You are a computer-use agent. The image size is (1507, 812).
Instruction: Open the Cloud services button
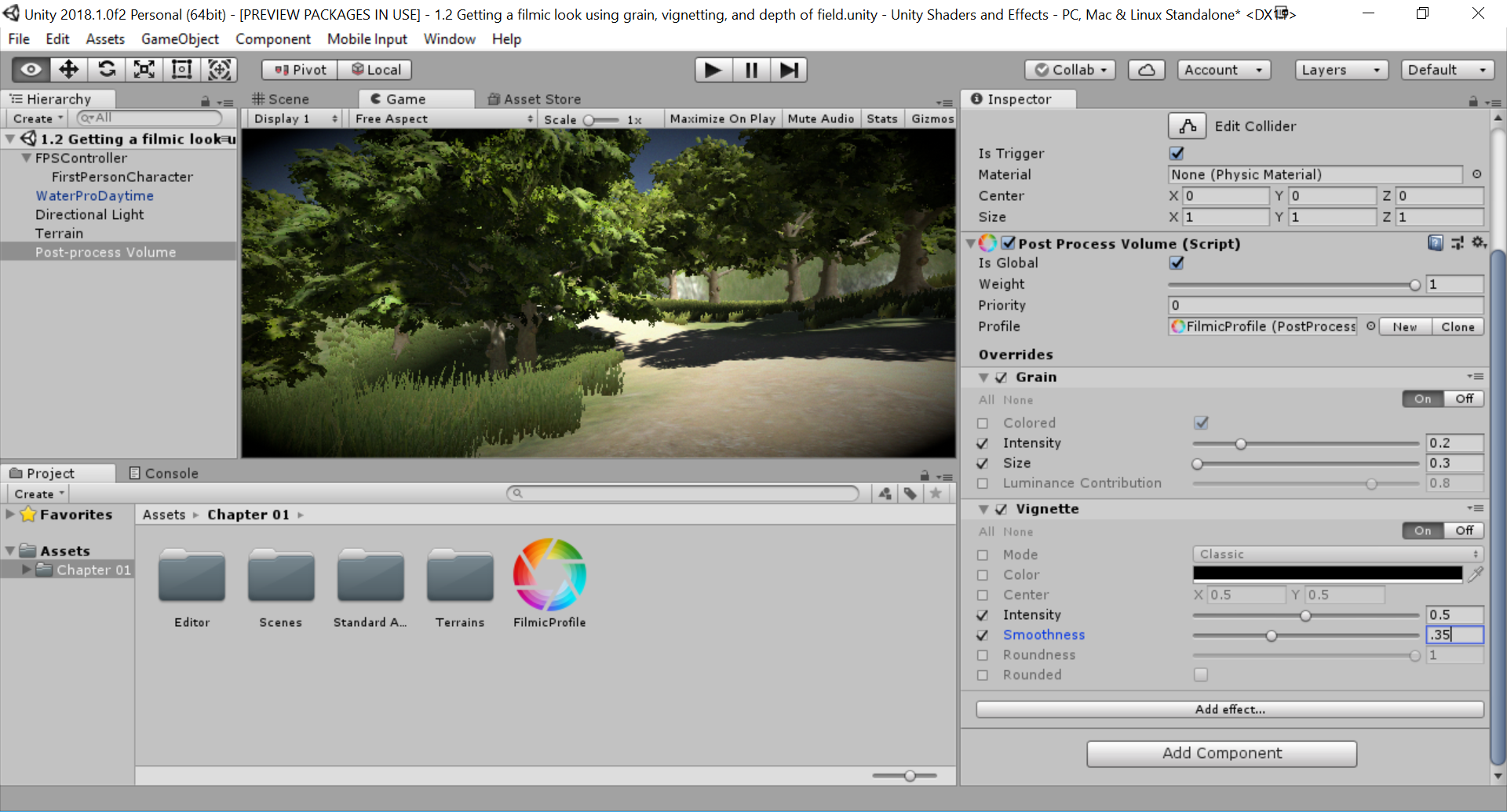[x=1146, y=70]
